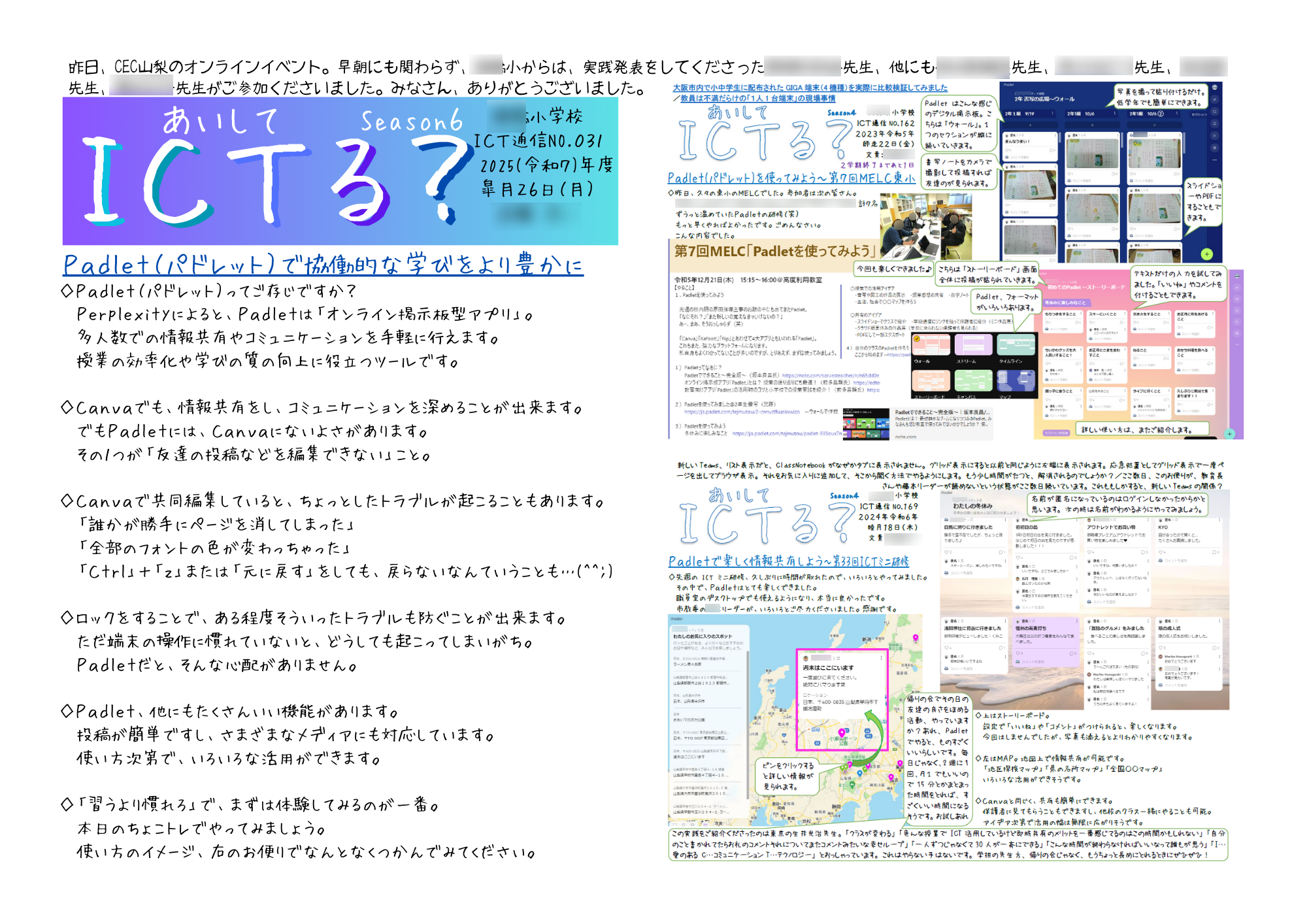Click the '2年 書写の広場〜ウォール' board title
The image size is (1307, 924).
[x=1044, y=99]
